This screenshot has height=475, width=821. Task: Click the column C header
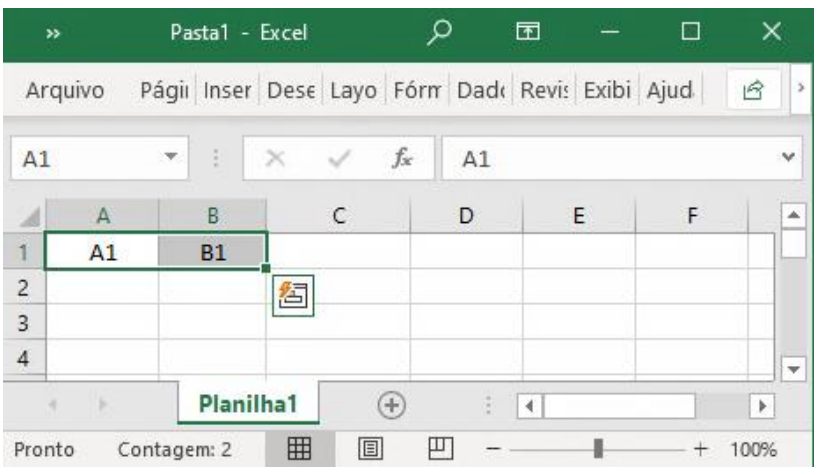click(338, 215)
